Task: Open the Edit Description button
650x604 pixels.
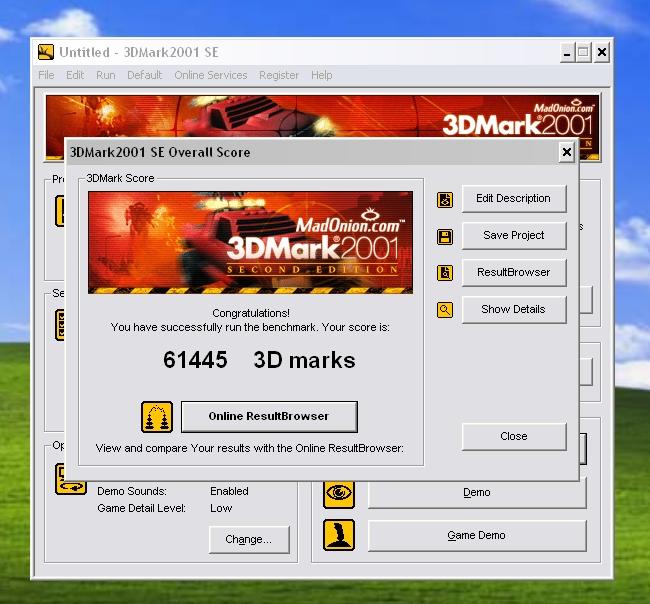Action: pos(514,199)
